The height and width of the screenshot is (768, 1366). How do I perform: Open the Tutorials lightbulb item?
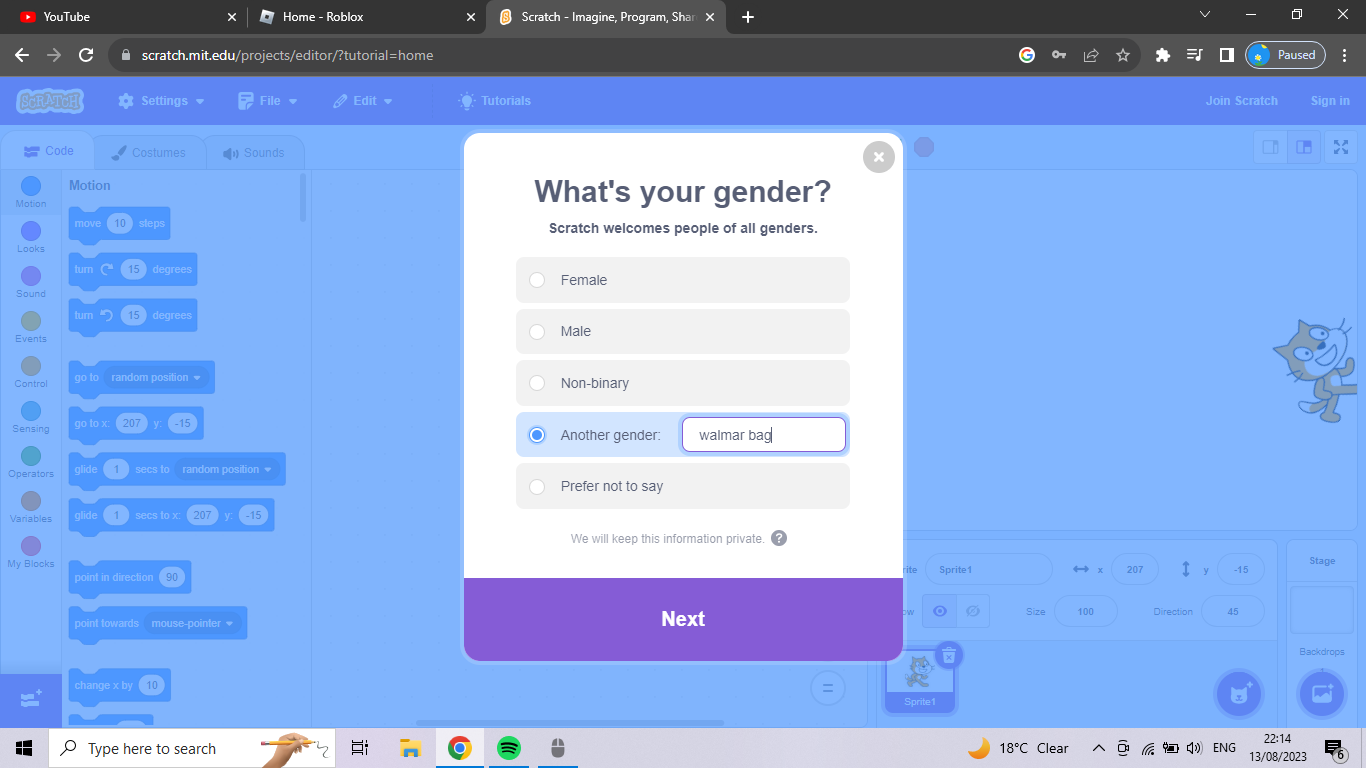pos(494,101)
